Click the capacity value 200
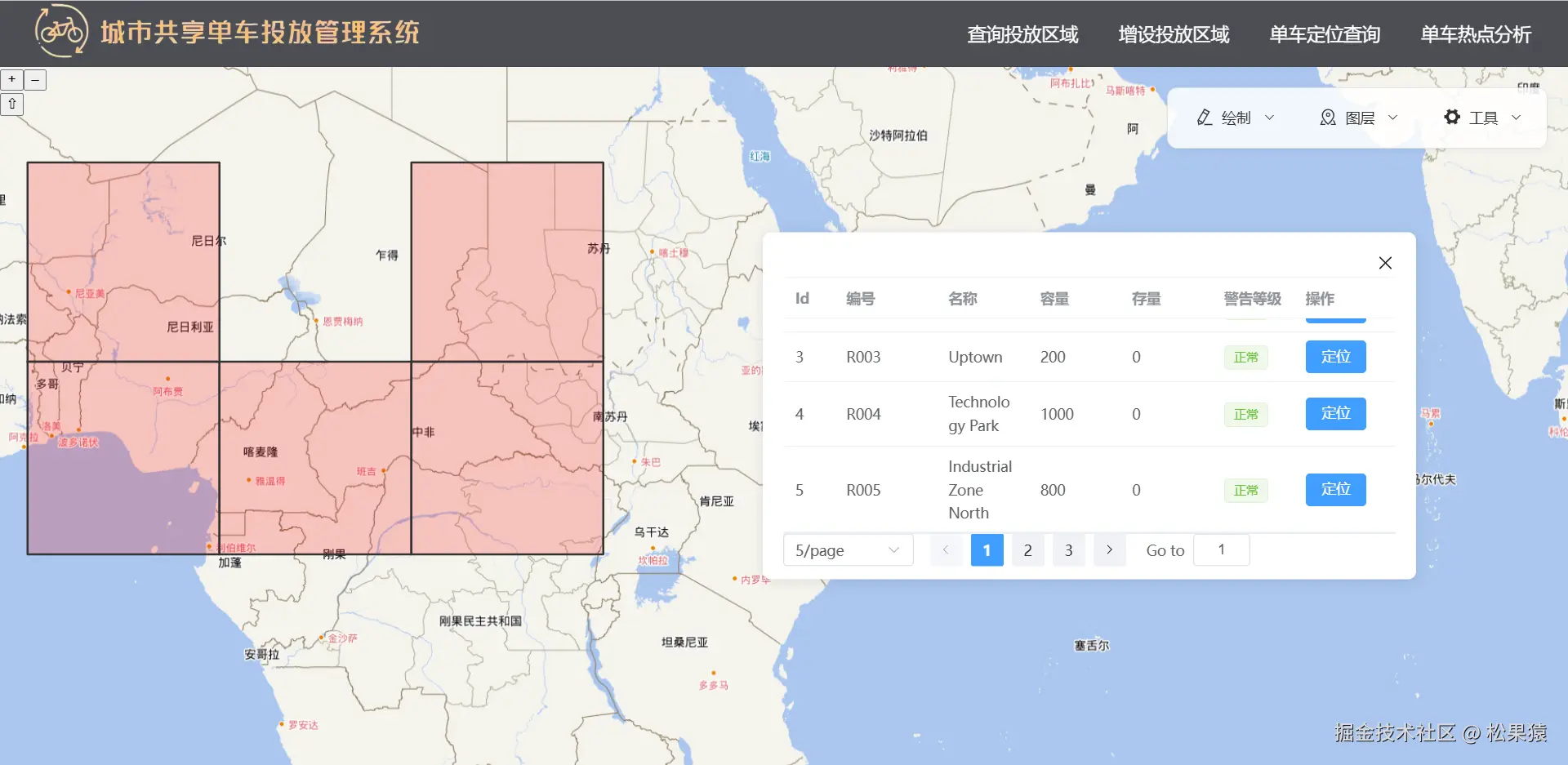Image resolution: width=1568 pixels, height=765 pixels. click(1053, 357)
